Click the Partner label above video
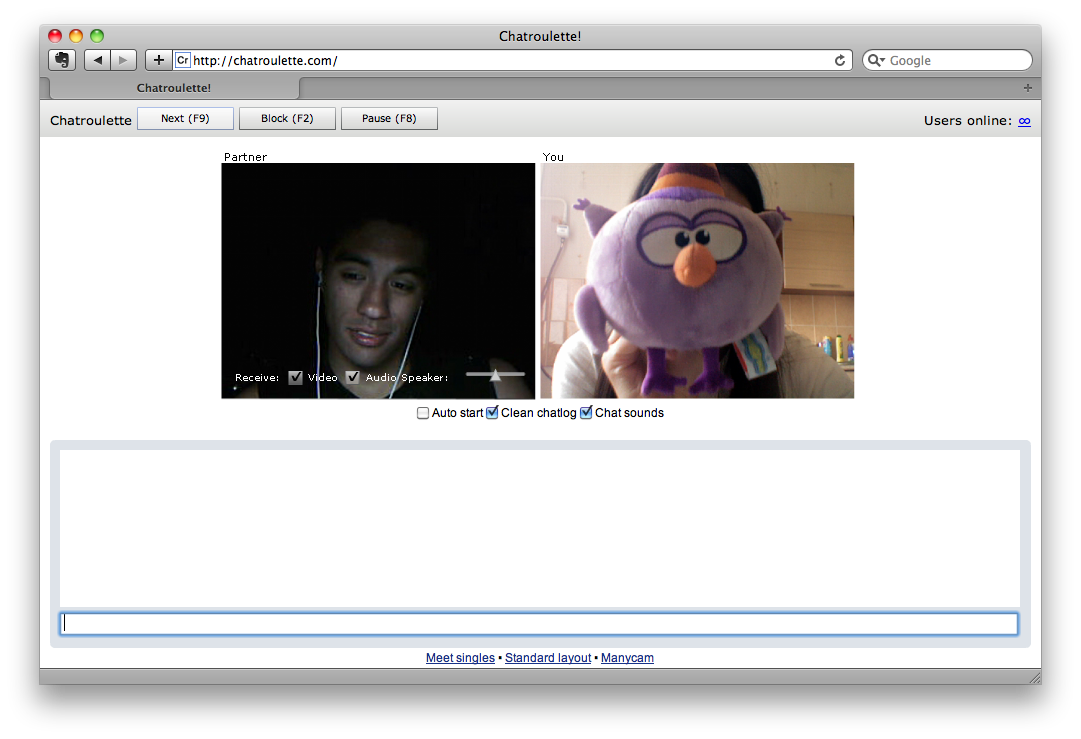1081x739 pixels. [245, 156]
